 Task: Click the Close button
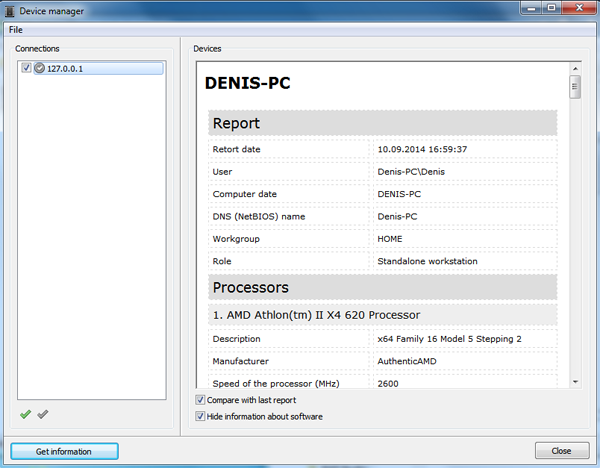tap(562, 451)
